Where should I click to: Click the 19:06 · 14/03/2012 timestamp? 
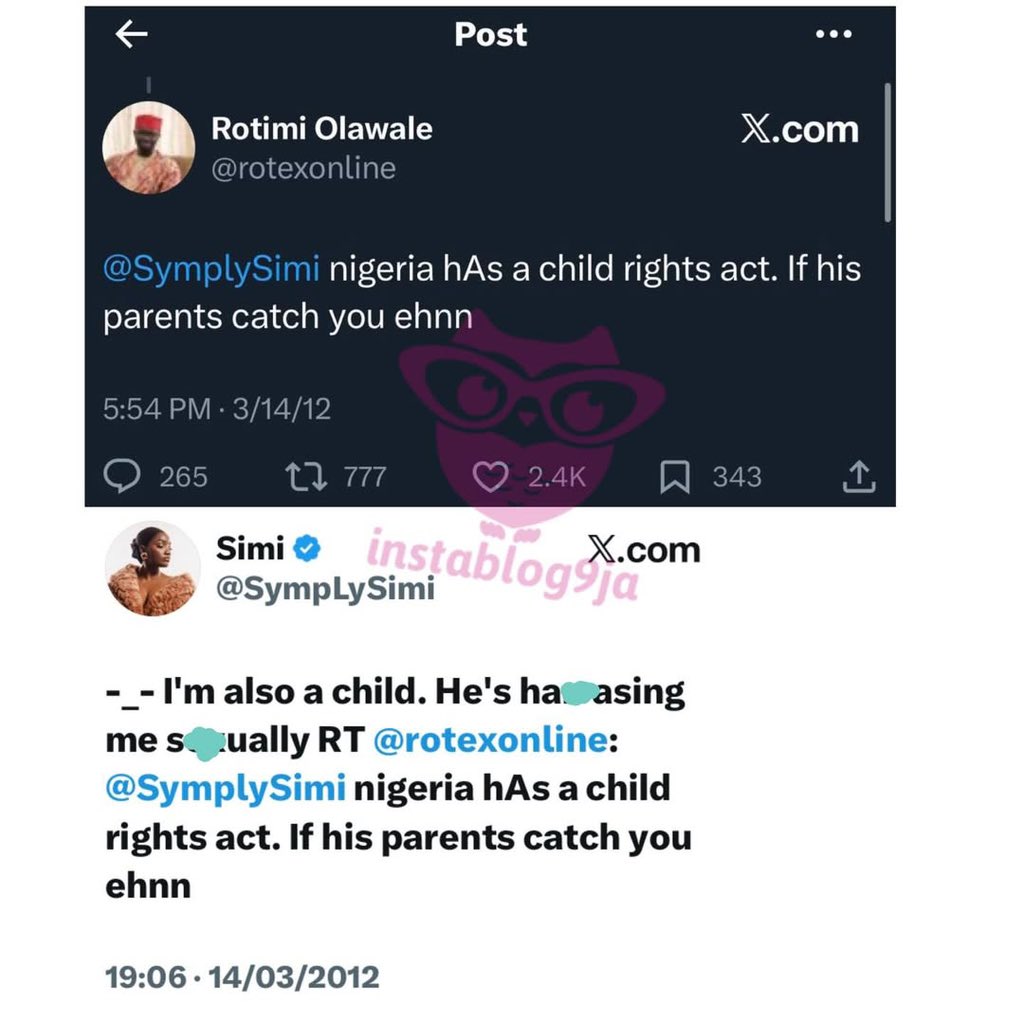click(242, 976)
